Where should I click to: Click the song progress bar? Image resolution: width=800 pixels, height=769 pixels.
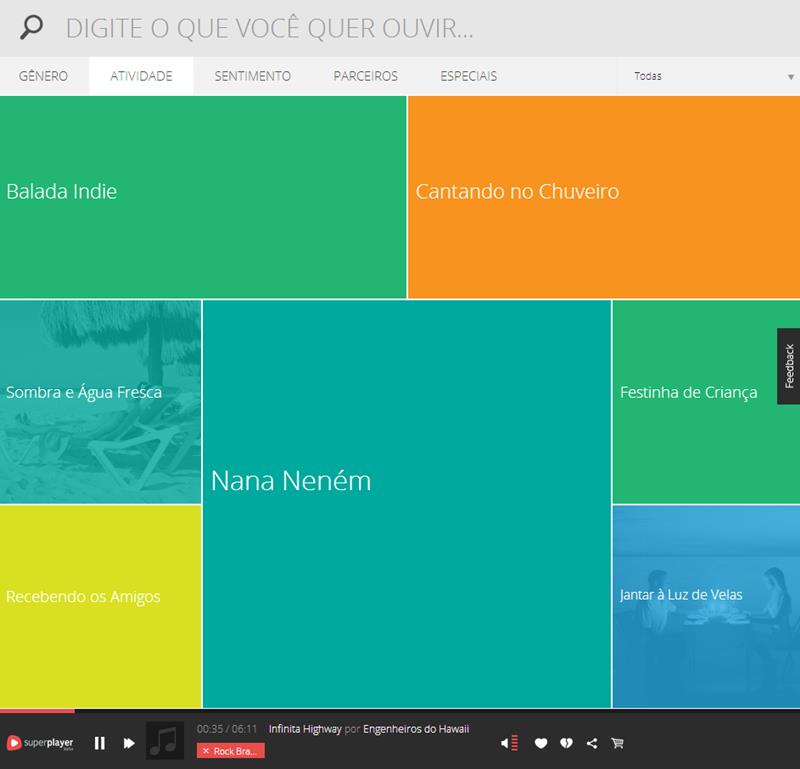[400, 711]
